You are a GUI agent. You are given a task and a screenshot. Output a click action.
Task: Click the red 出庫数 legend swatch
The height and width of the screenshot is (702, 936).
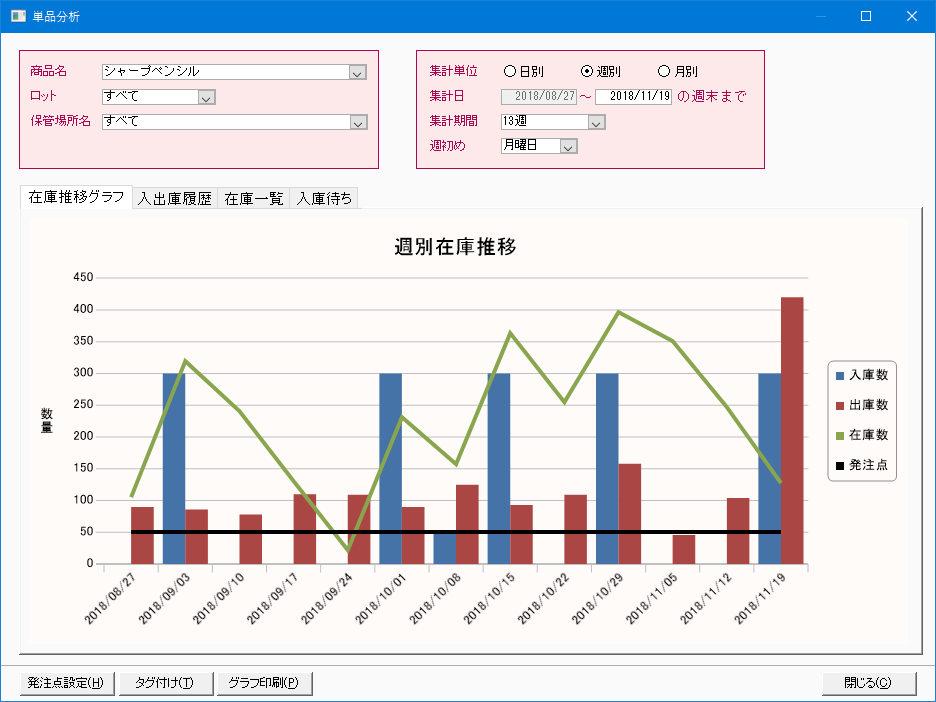coord(840,406)
